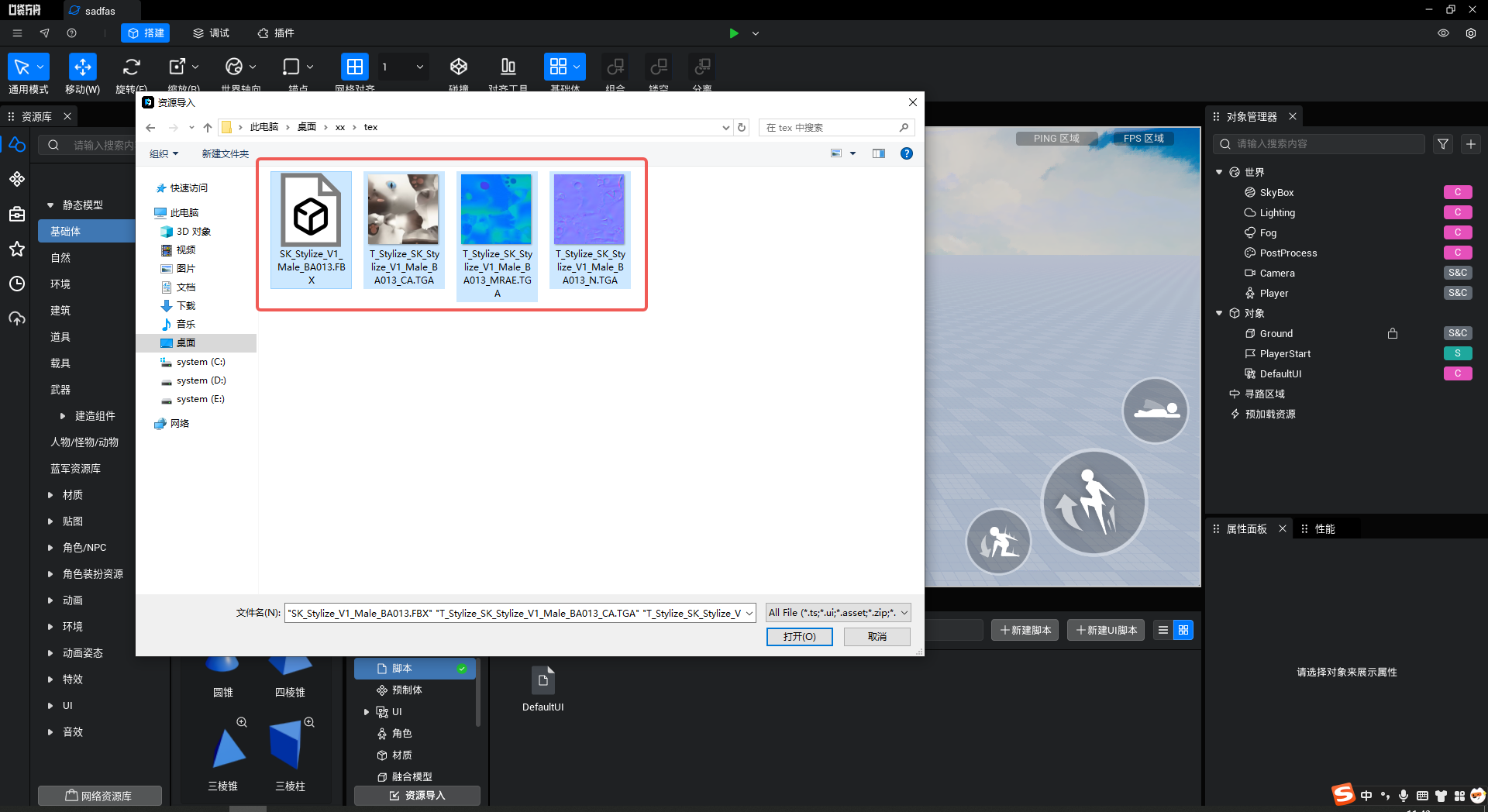Click the green Play button

point(733,33)
